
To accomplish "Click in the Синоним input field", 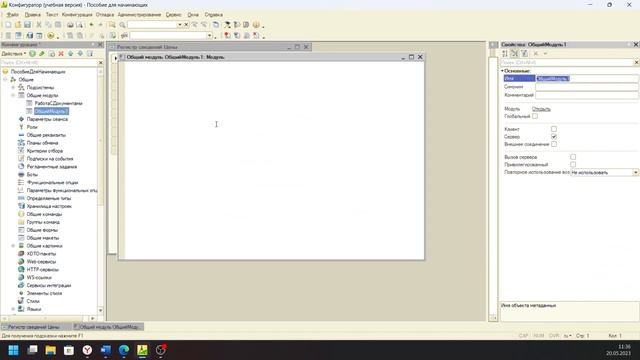I will click(x=587, y=87).
